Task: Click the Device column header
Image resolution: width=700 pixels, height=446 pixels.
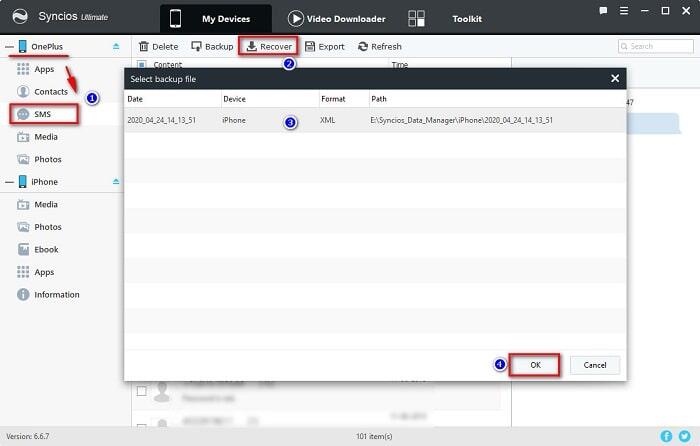Action: click(x=234, y=99)
